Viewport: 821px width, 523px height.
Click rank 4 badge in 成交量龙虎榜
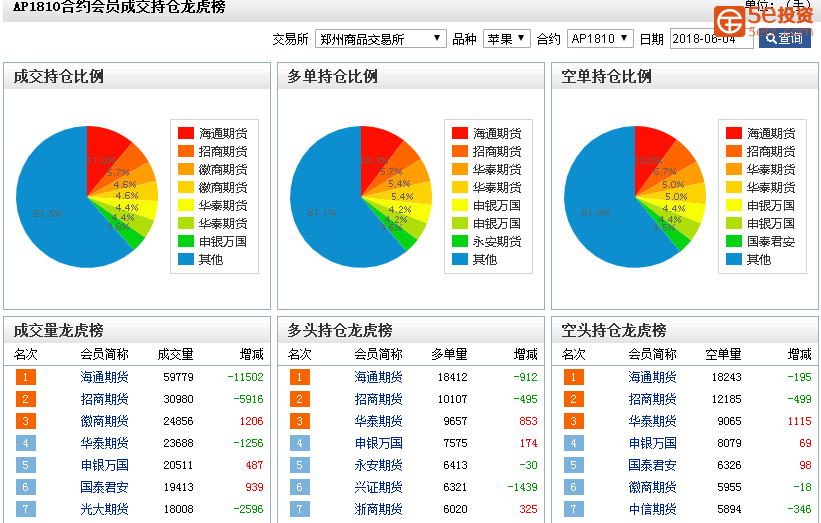[26, 443]
